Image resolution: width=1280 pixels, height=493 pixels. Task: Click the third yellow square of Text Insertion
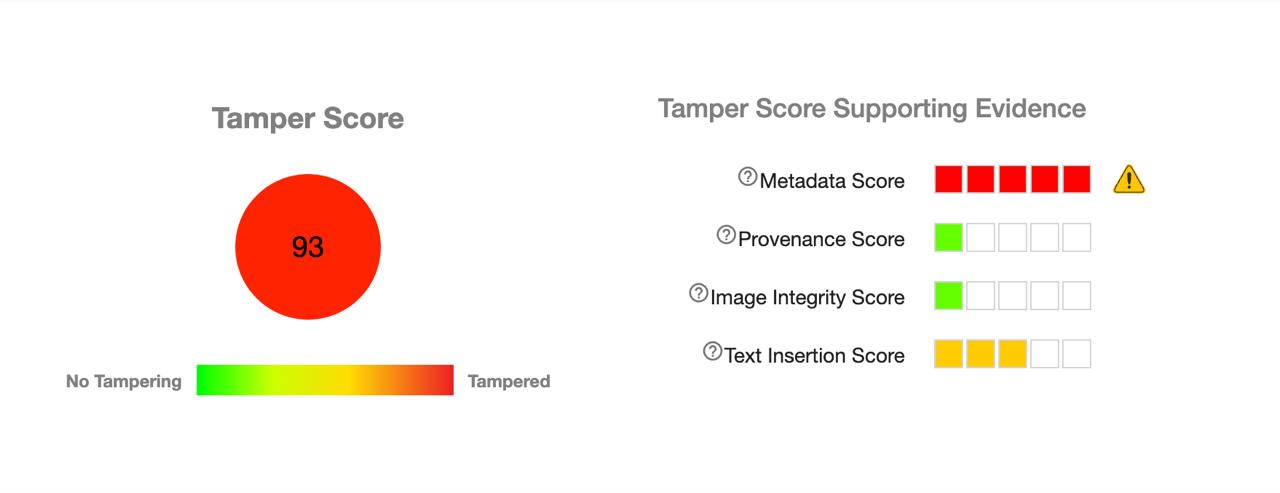click(1012, 354)
